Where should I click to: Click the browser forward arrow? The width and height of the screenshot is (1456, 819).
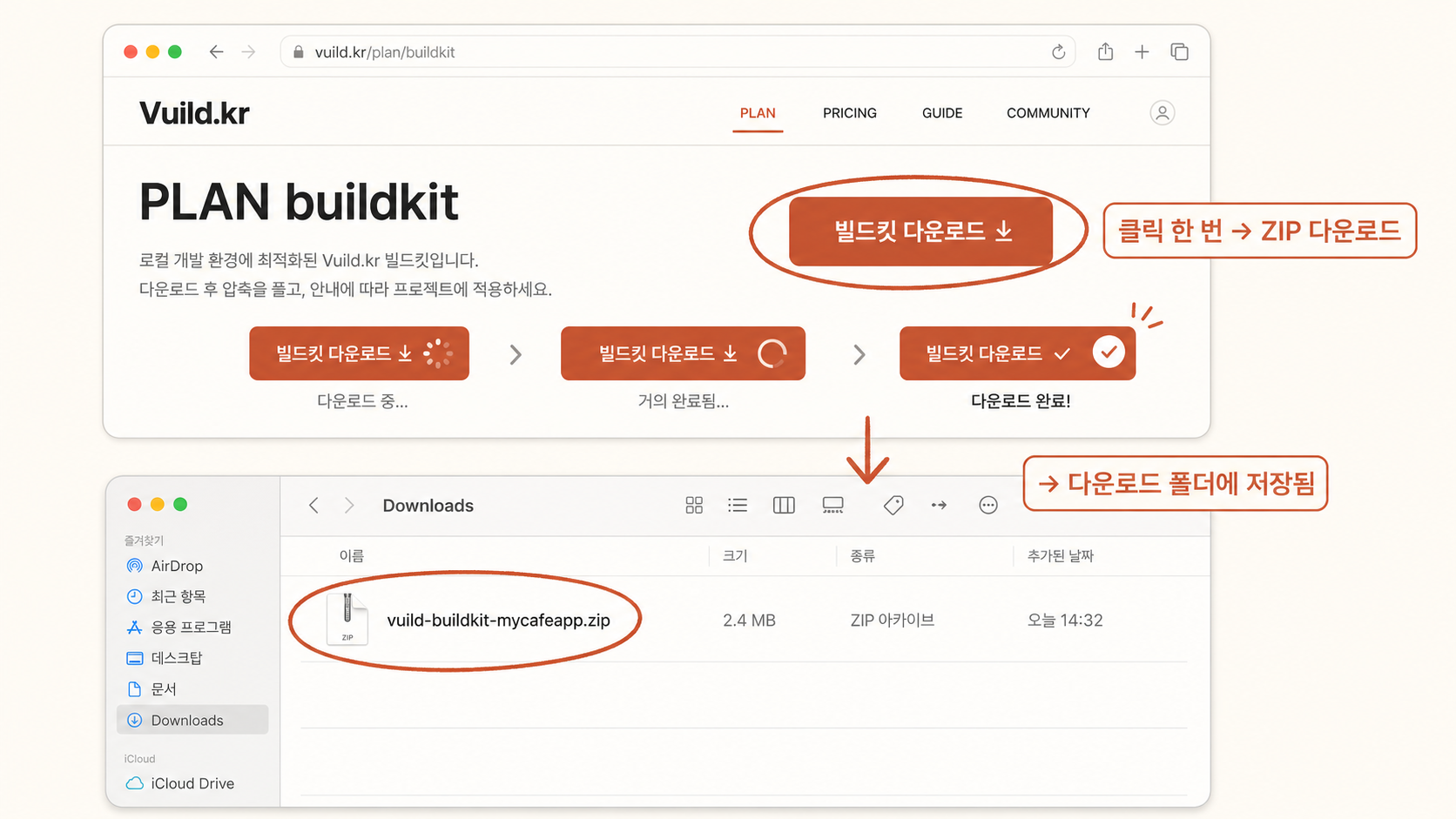pos(249,52)
